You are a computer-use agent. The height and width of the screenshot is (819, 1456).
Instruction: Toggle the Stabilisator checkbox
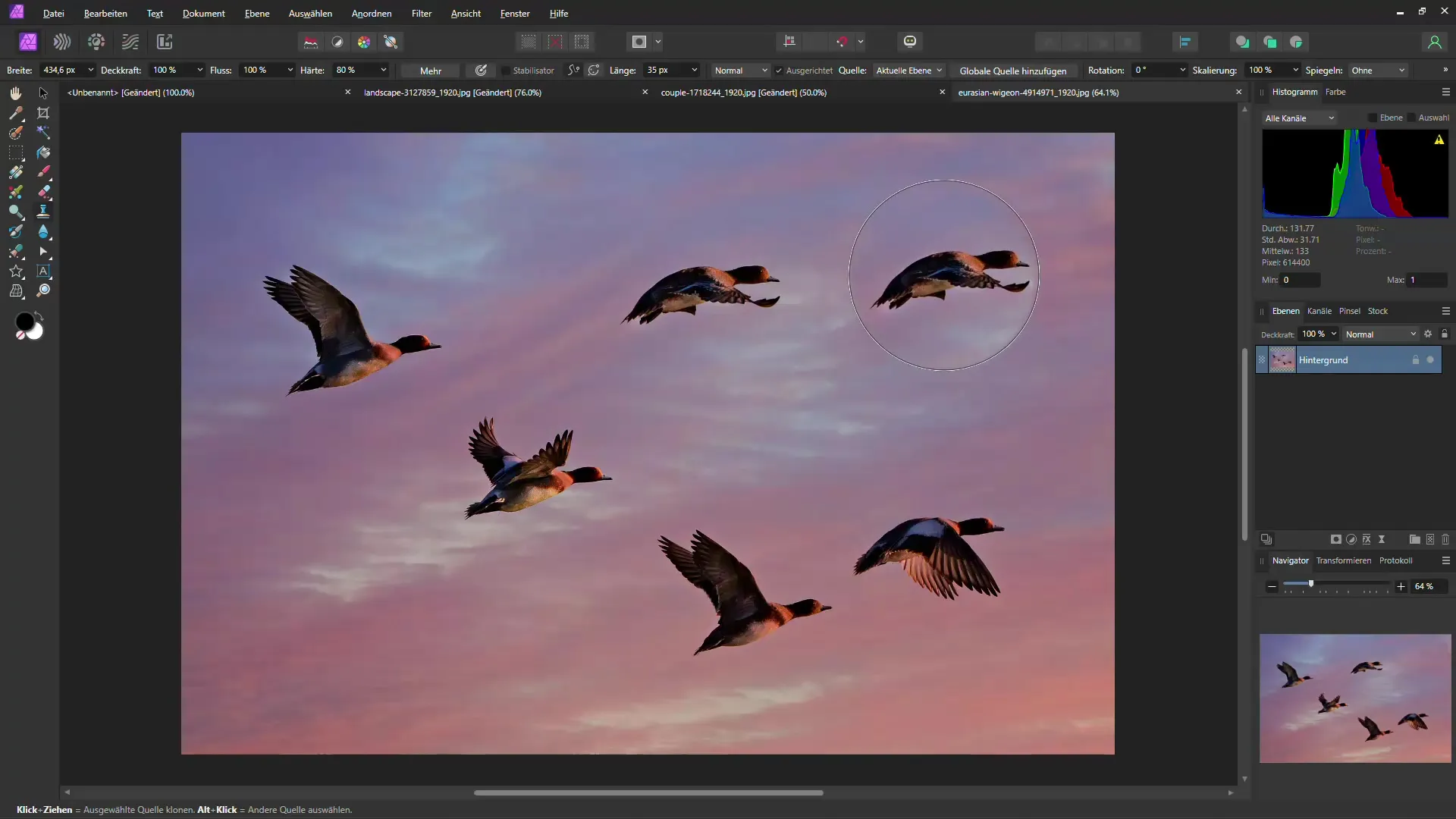pos(505,71)
